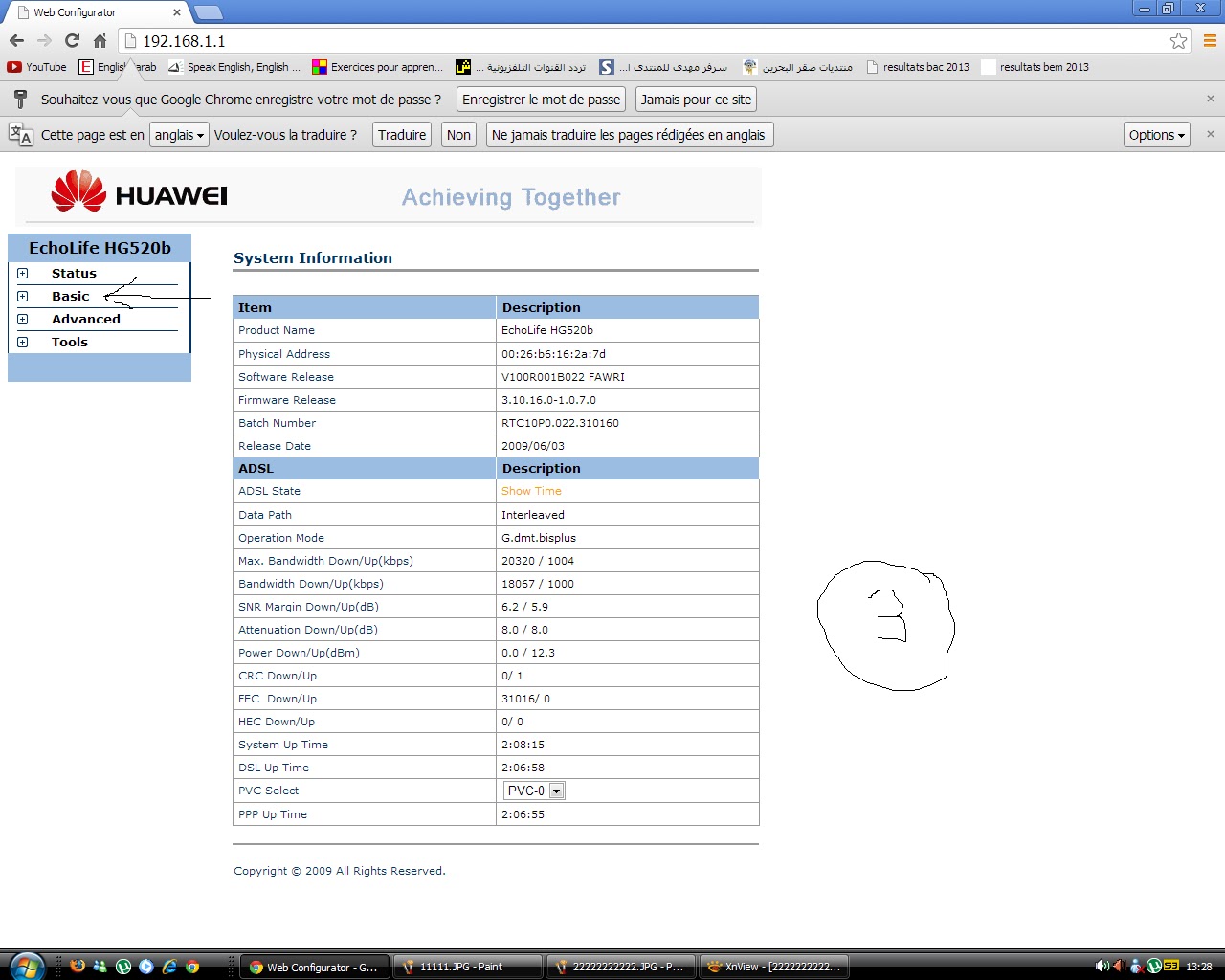This screenshot has width=1225, height=980.
Task: Open the resultats bem 2013 bookmark
Action: point(1036,67)
